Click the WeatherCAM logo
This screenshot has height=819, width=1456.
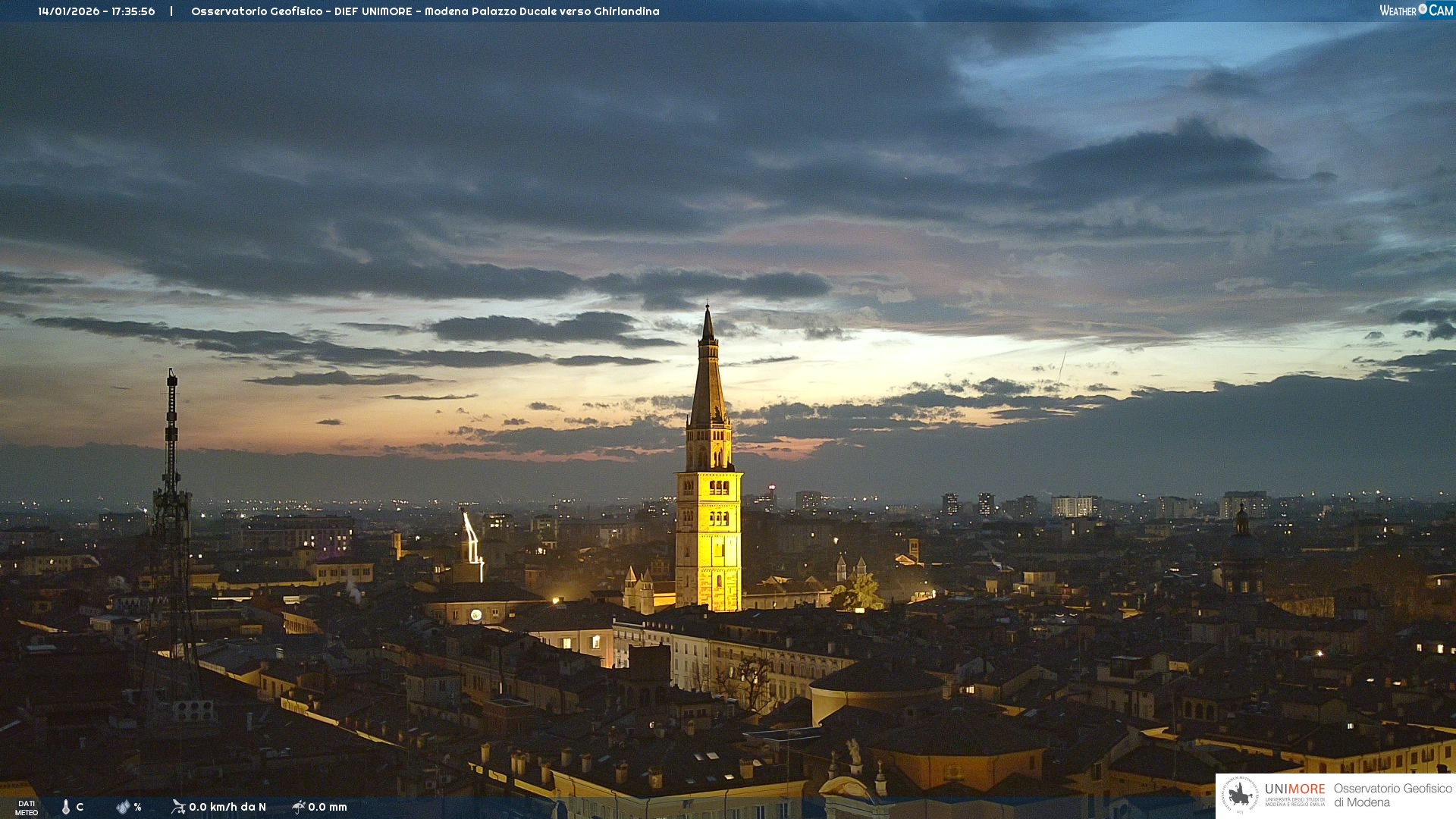pyautogui.click(x=1416, y=11)
